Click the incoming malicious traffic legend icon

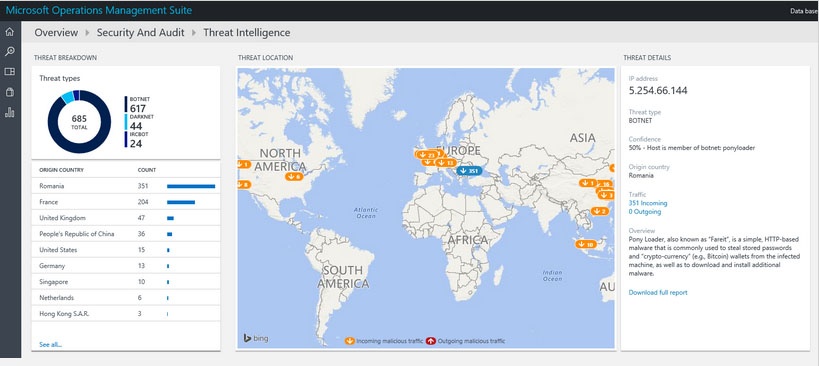point(350,341)
